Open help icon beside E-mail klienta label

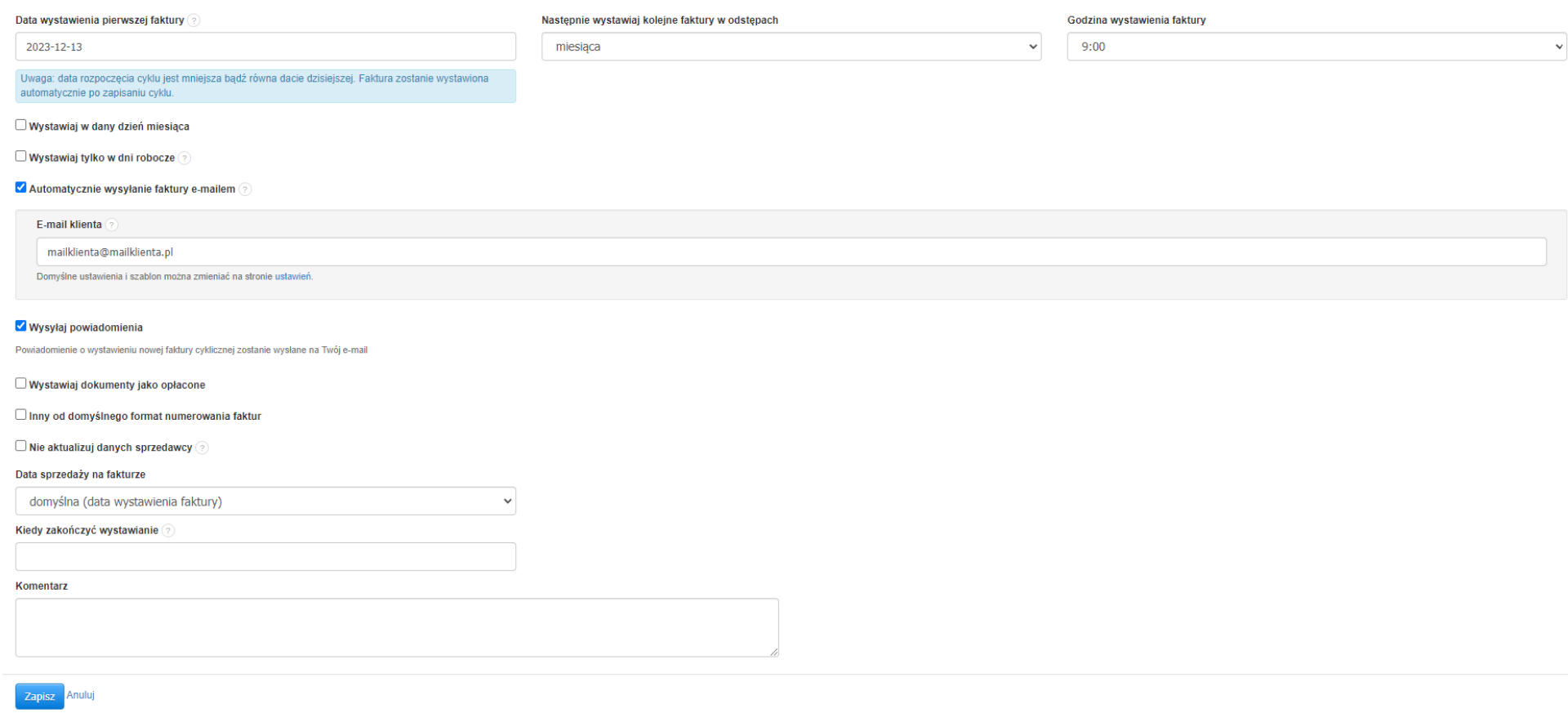point(112,225)
